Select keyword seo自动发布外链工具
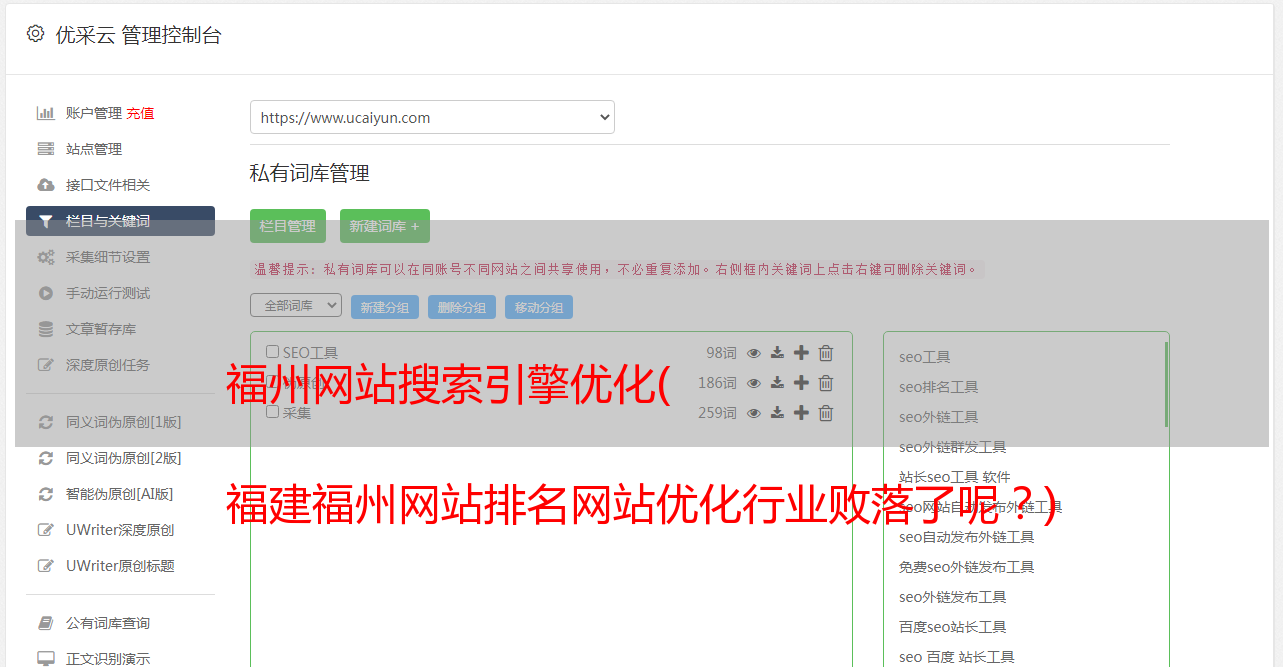The height and width of the screenshot is (667, 1283). click(x=966, y=537)
